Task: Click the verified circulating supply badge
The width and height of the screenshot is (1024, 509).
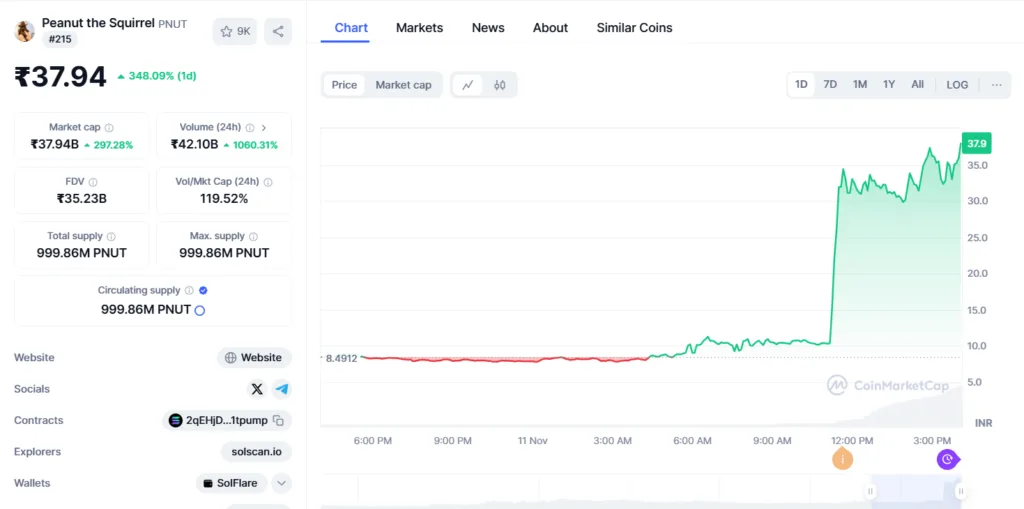Action: [203, 291]
